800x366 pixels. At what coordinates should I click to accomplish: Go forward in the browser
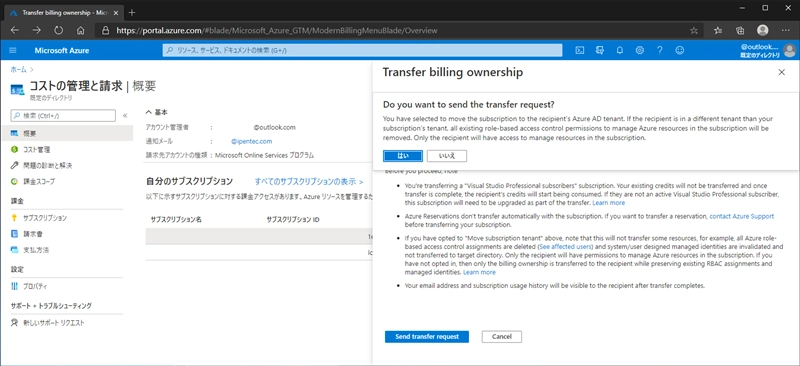[36, 31]
